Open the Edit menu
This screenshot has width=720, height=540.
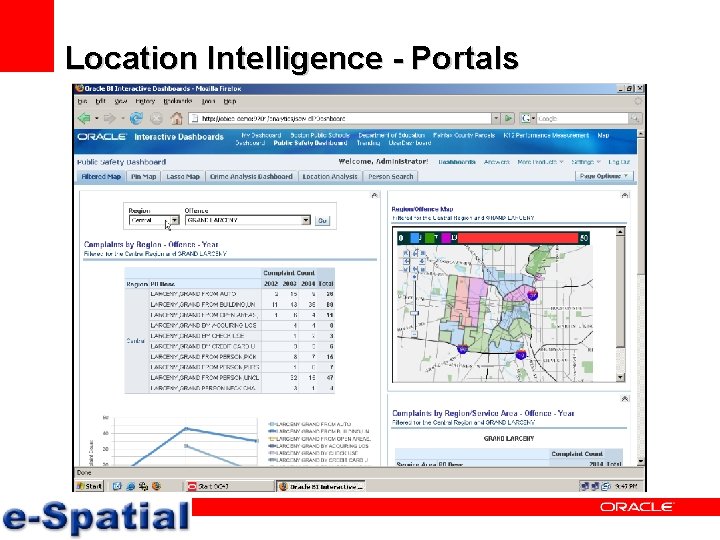coord(100,101)
